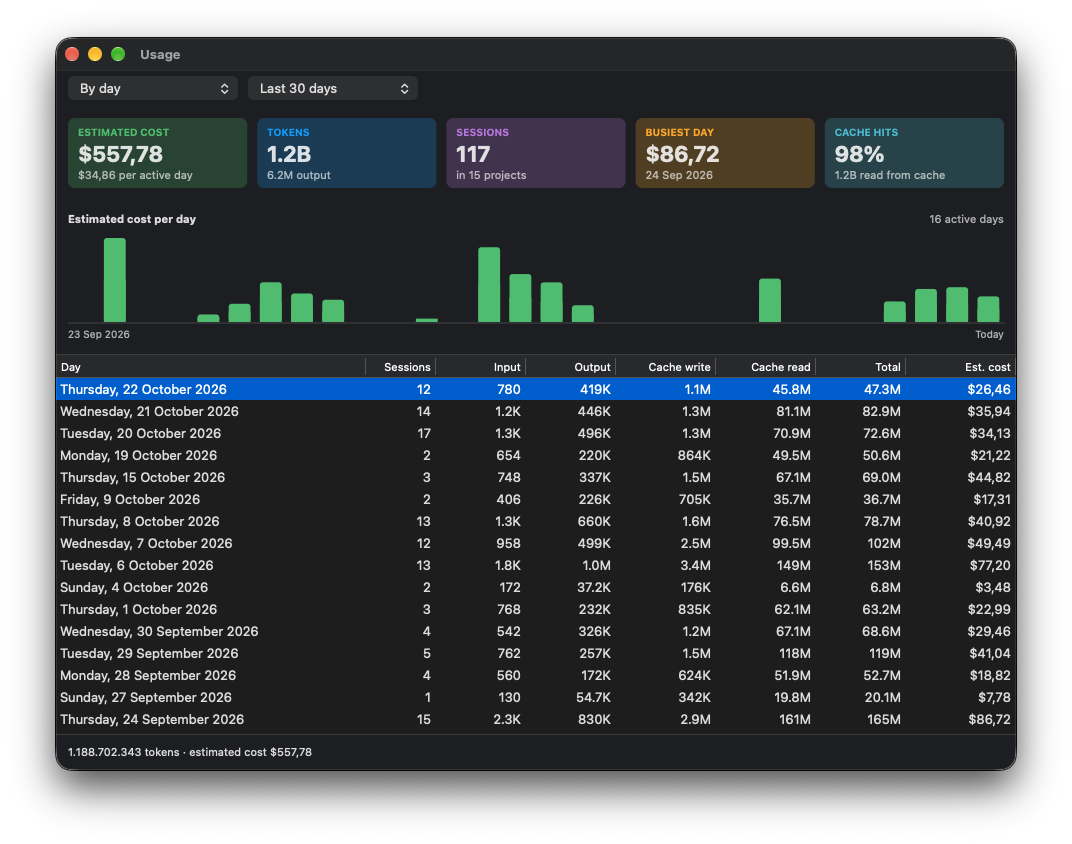Viewport: 1072px width, 844px height.
Task: Select the Sunday, 4 October 2026 row
Action: 535,587
